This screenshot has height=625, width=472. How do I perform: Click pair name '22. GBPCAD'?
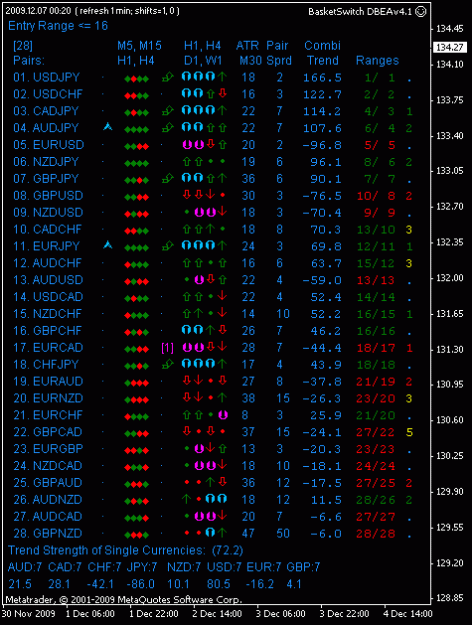tap(48, 432)
